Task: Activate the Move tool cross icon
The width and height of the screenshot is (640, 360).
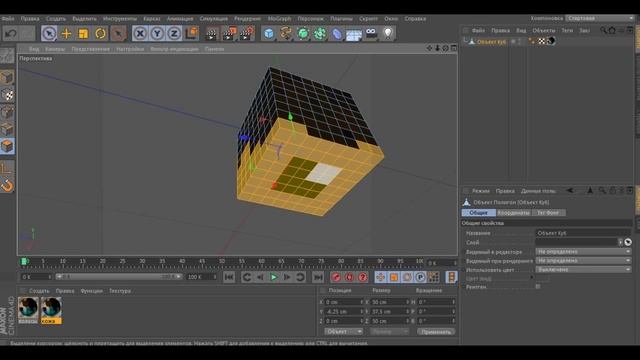Action: pos(66,33)
